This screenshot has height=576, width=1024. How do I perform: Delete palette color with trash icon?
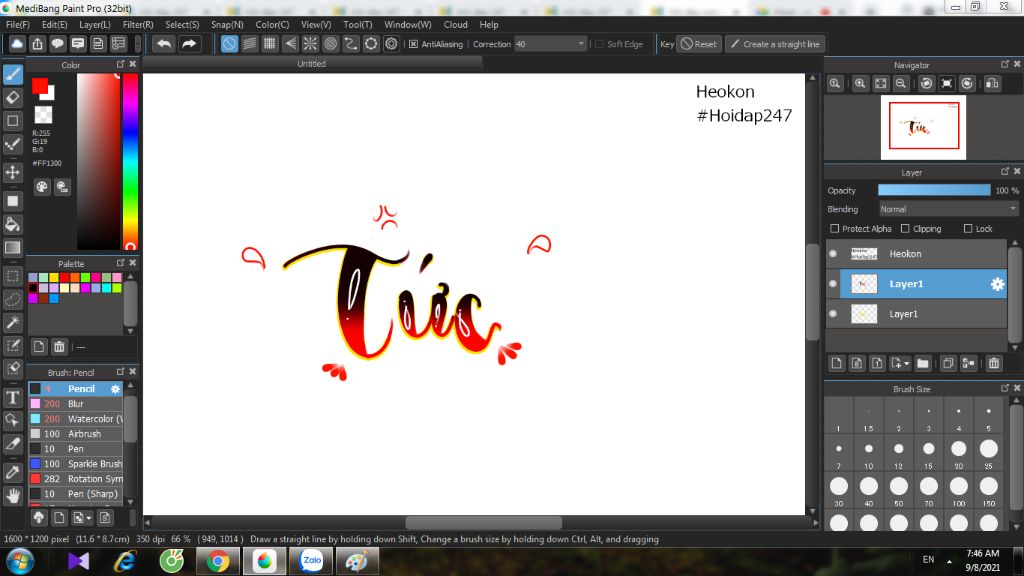click(59, 347)
